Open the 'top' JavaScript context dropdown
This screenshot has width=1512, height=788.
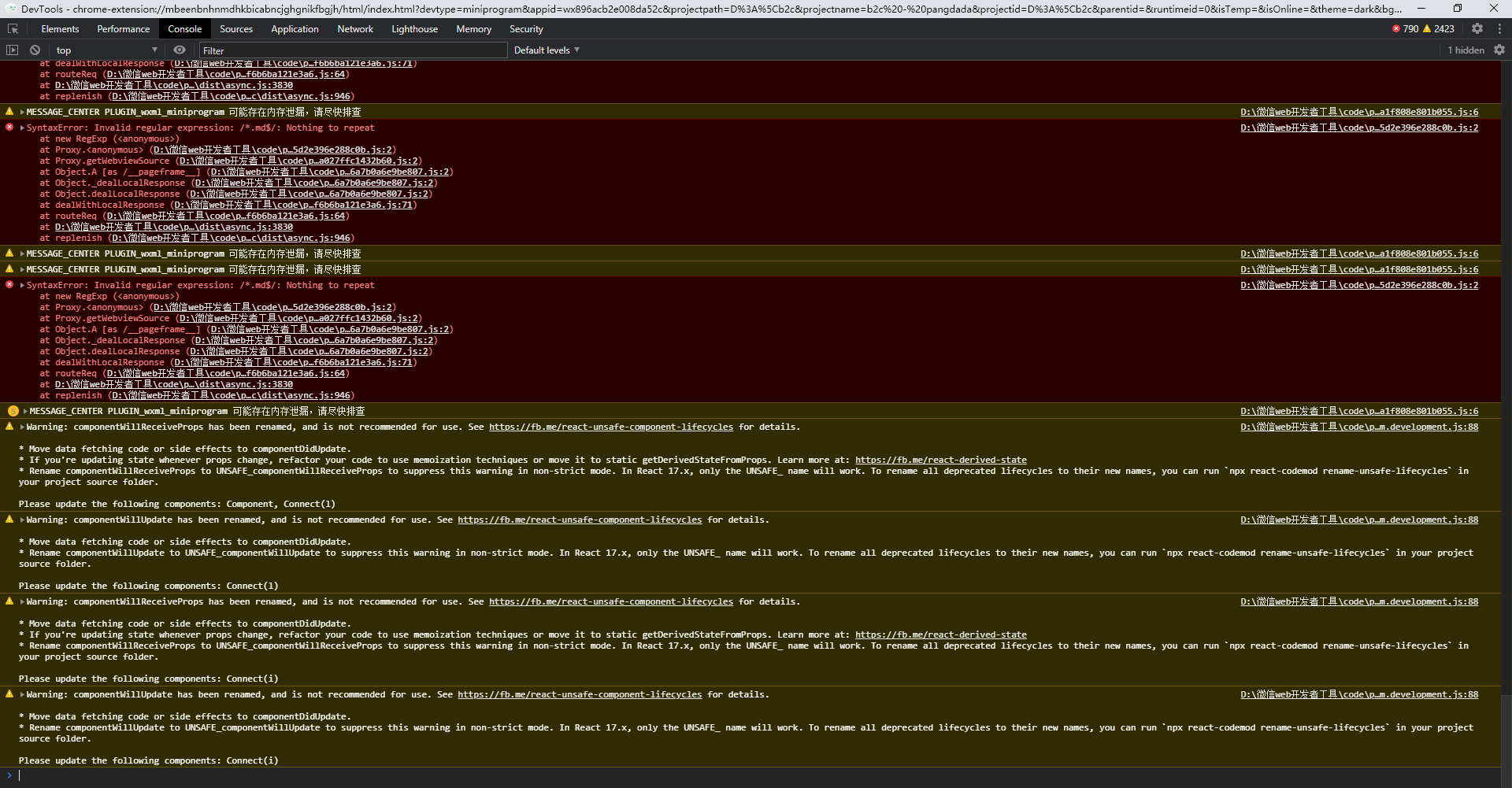click(107, 50)
